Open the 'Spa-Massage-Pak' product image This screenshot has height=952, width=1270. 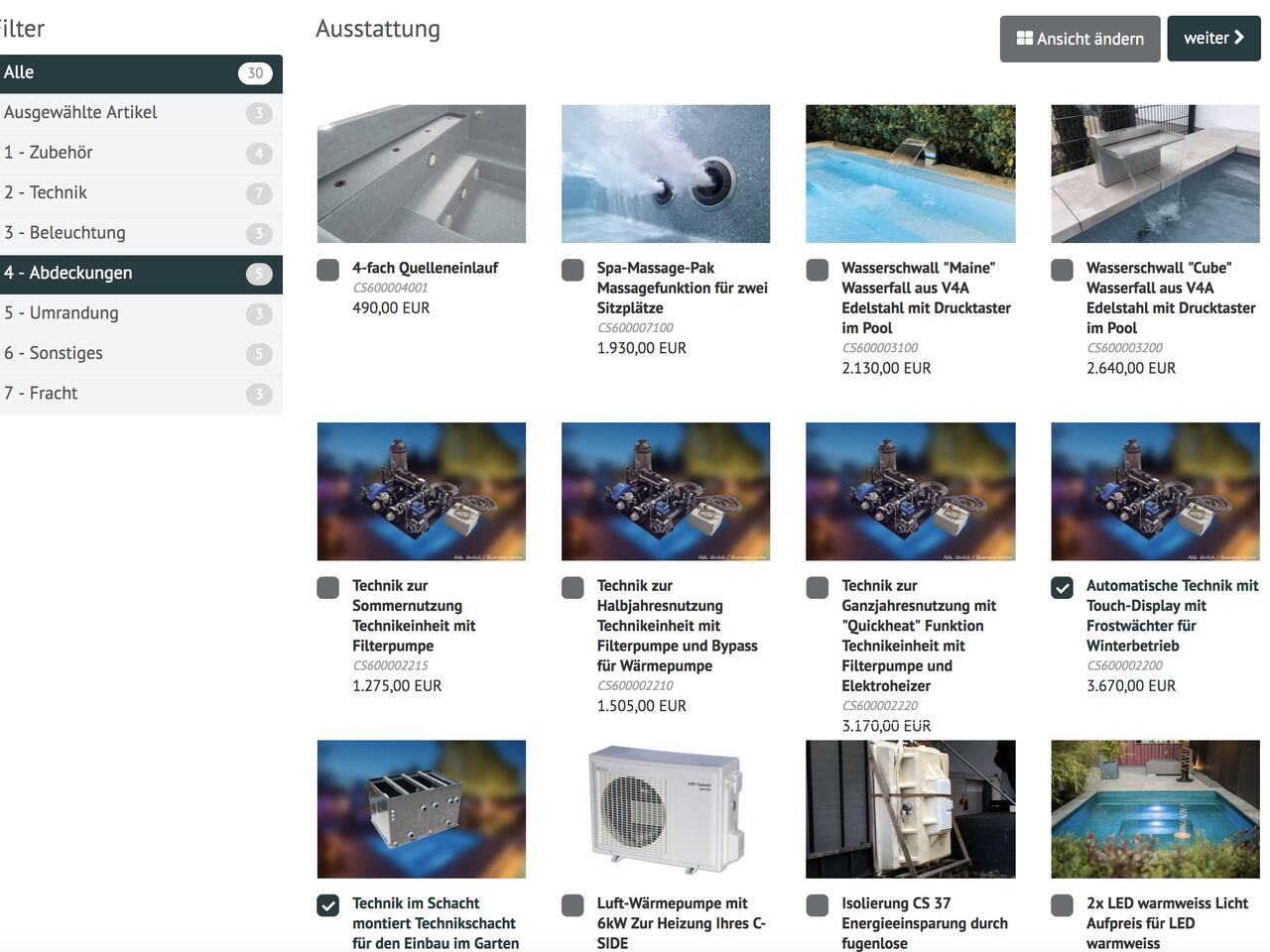point(666,174)
